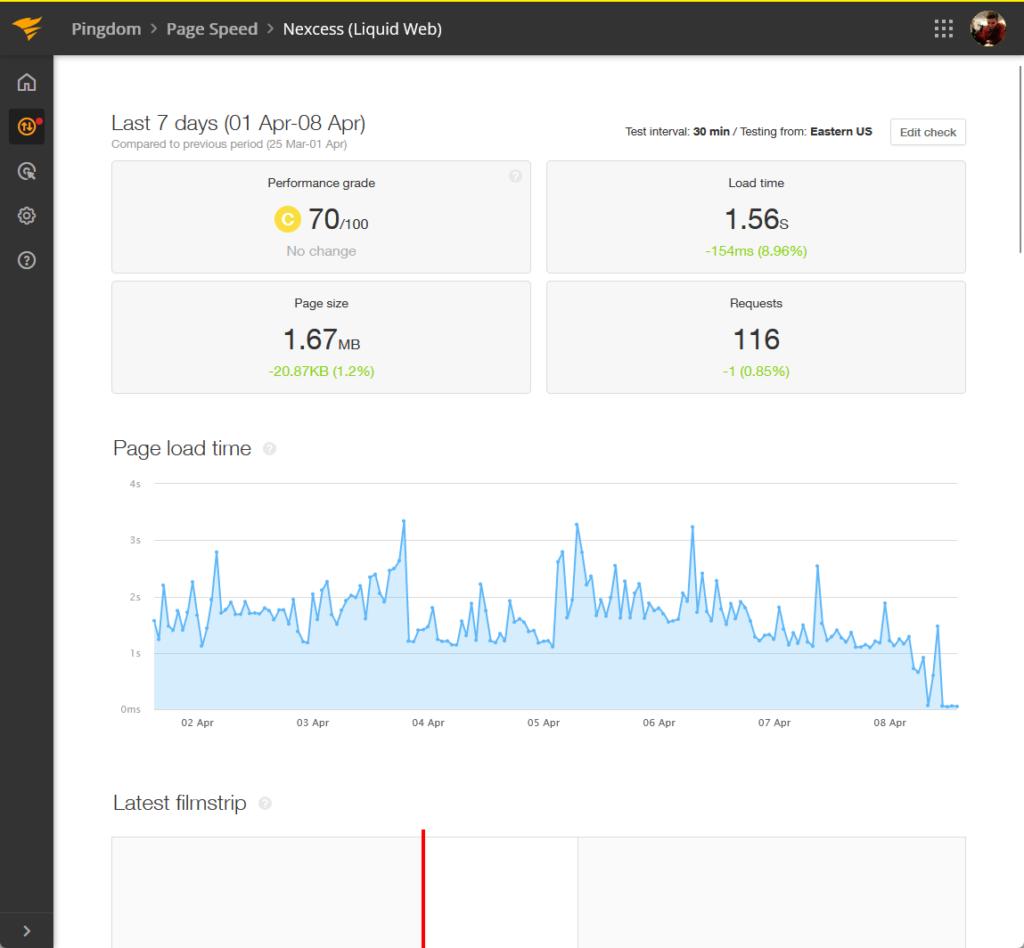This screenshot has height=948, width=1024.
Task: Select the uptime monitoring sidebar icon
Action: pyautogui.click(x=27, y=126)
